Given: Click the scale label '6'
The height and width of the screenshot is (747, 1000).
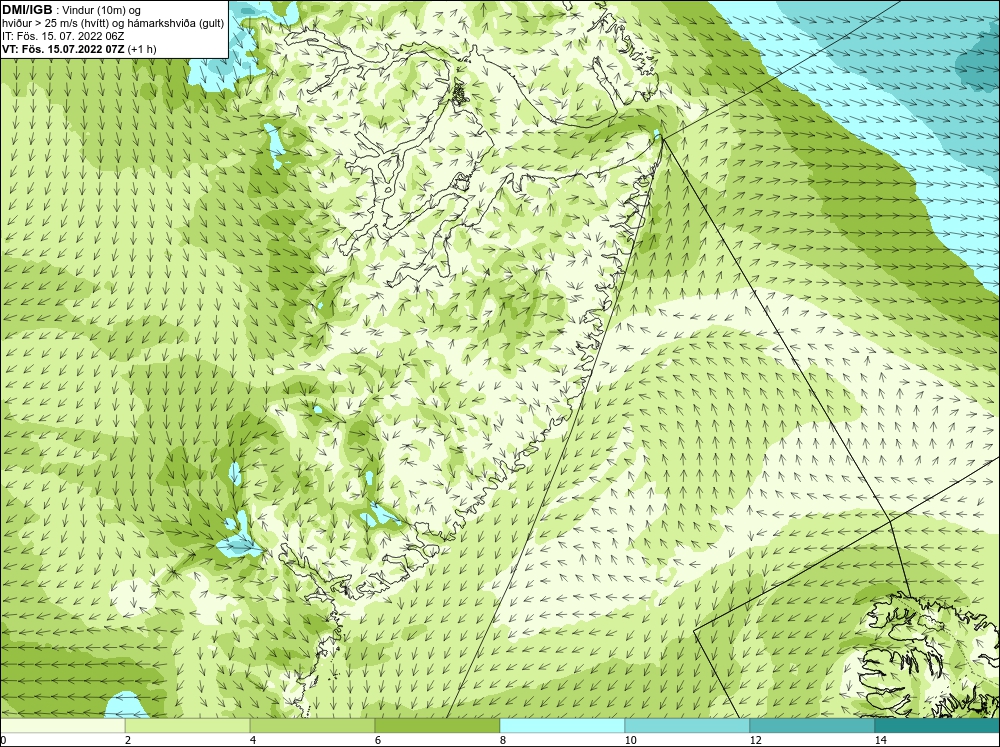Looking at the screenshot, I should tap(378, 740).
